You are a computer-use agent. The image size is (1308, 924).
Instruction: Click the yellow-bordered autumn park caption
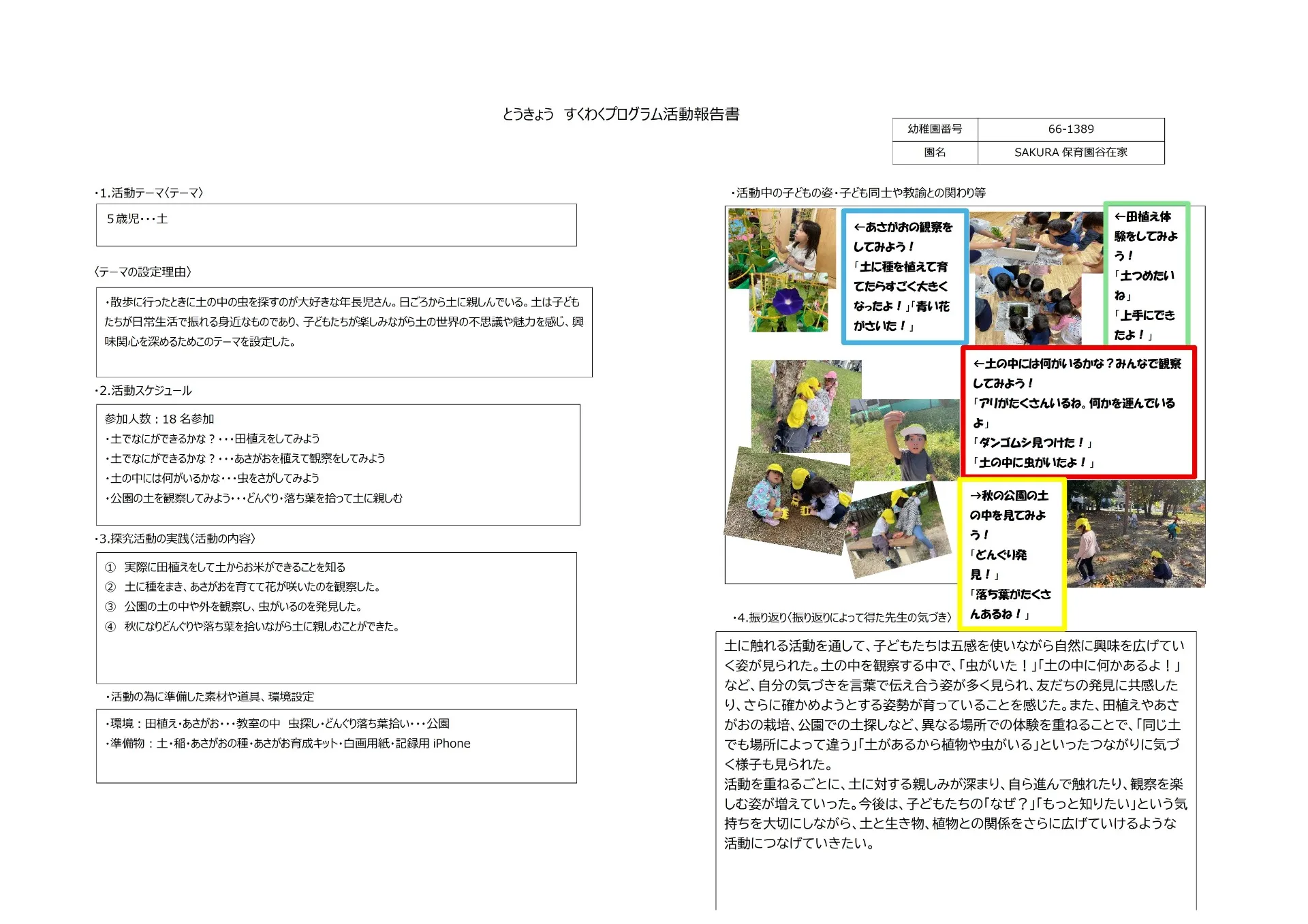pyautogui.click(x=1011, y=554)
